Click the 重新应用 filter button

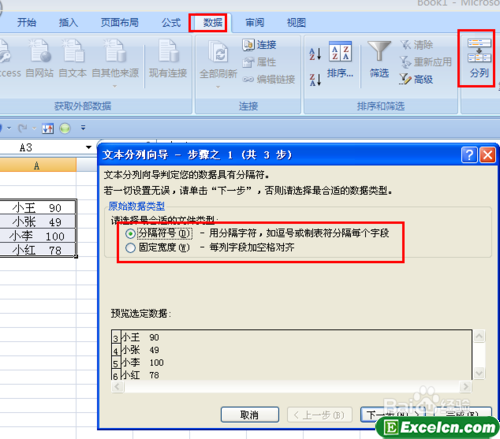click(x=426, y=62)
